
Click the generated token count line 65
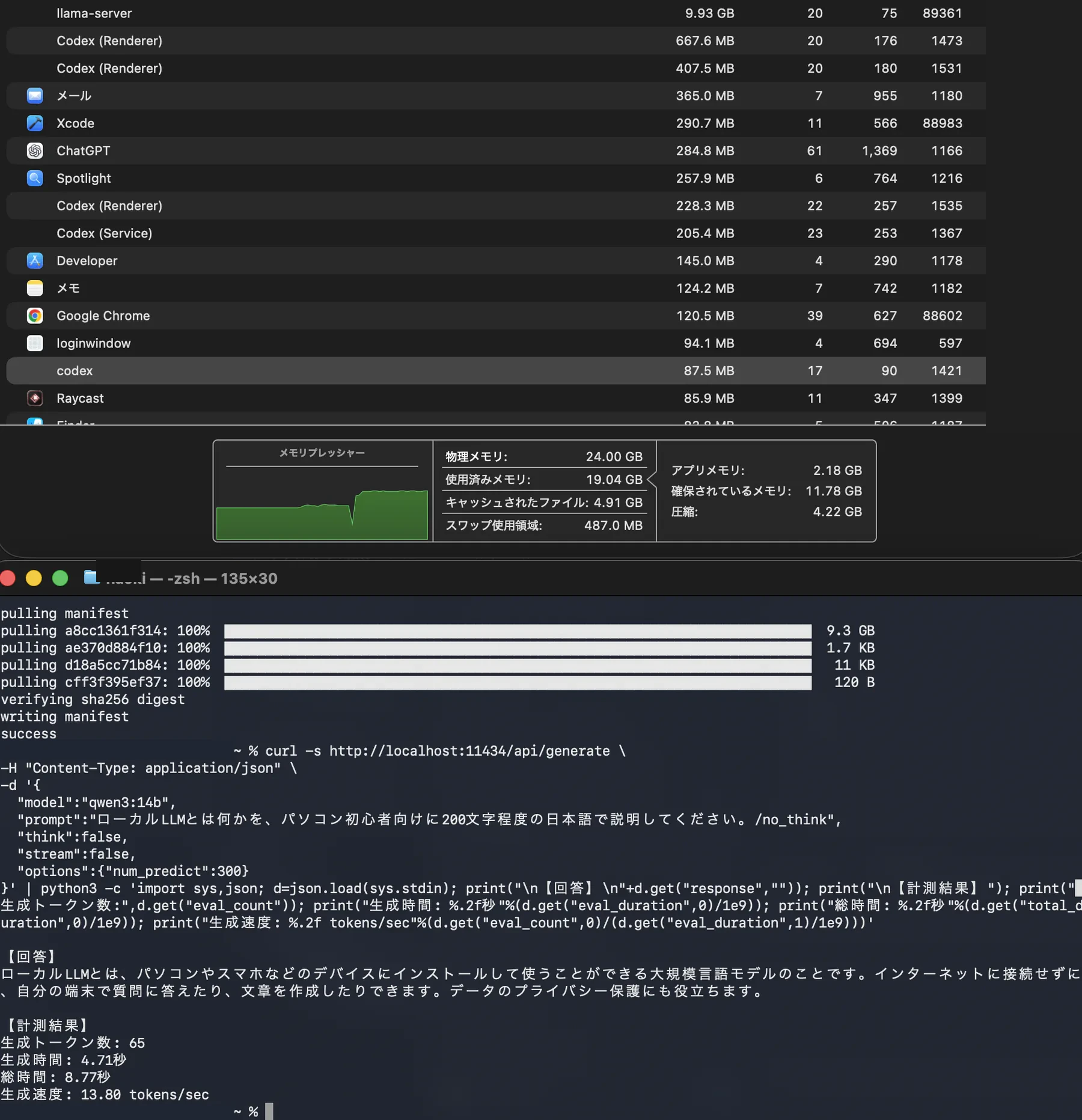[x=73, y=1043]
